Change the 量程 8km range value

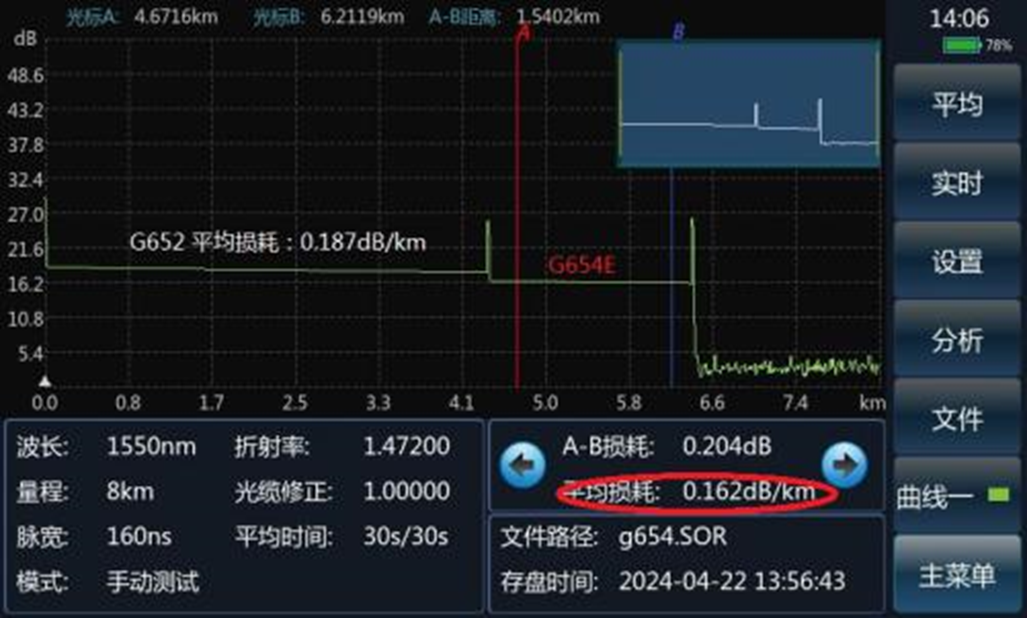[x=130, y=491]
